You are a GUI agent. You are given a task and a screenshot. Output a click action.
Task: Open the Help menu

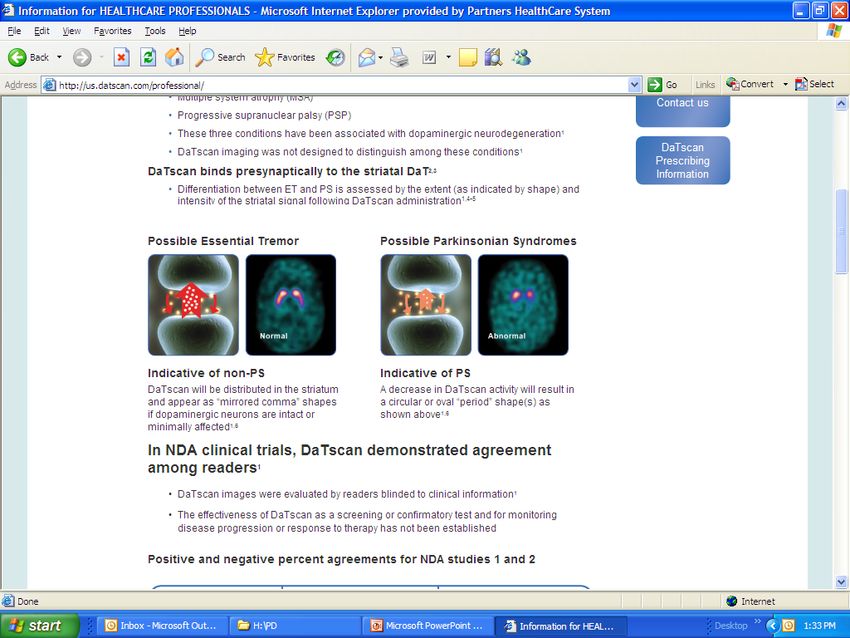[x=187, y=31]
